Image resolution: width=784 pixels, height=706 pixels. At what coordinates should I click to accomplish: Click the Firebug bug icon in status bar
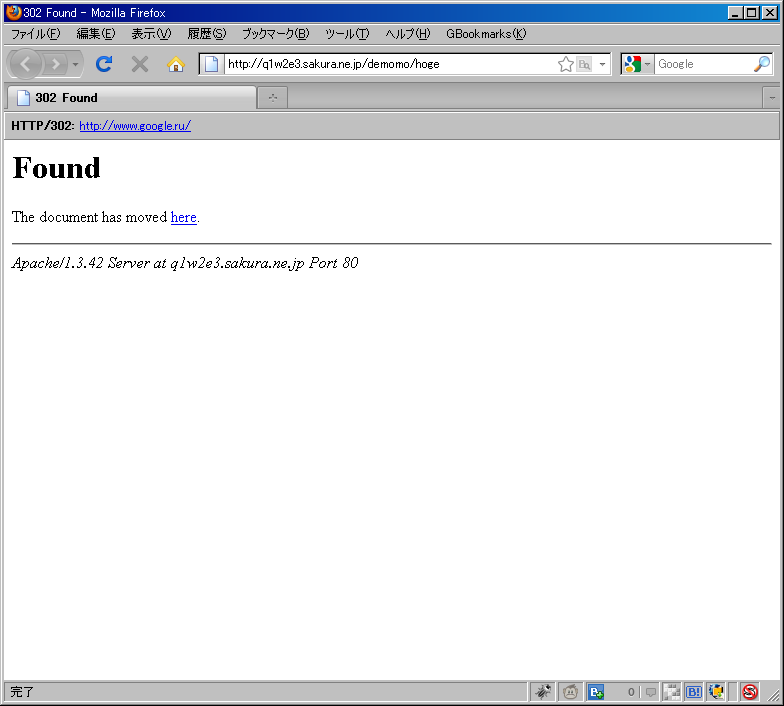click(x=543, y=692)
